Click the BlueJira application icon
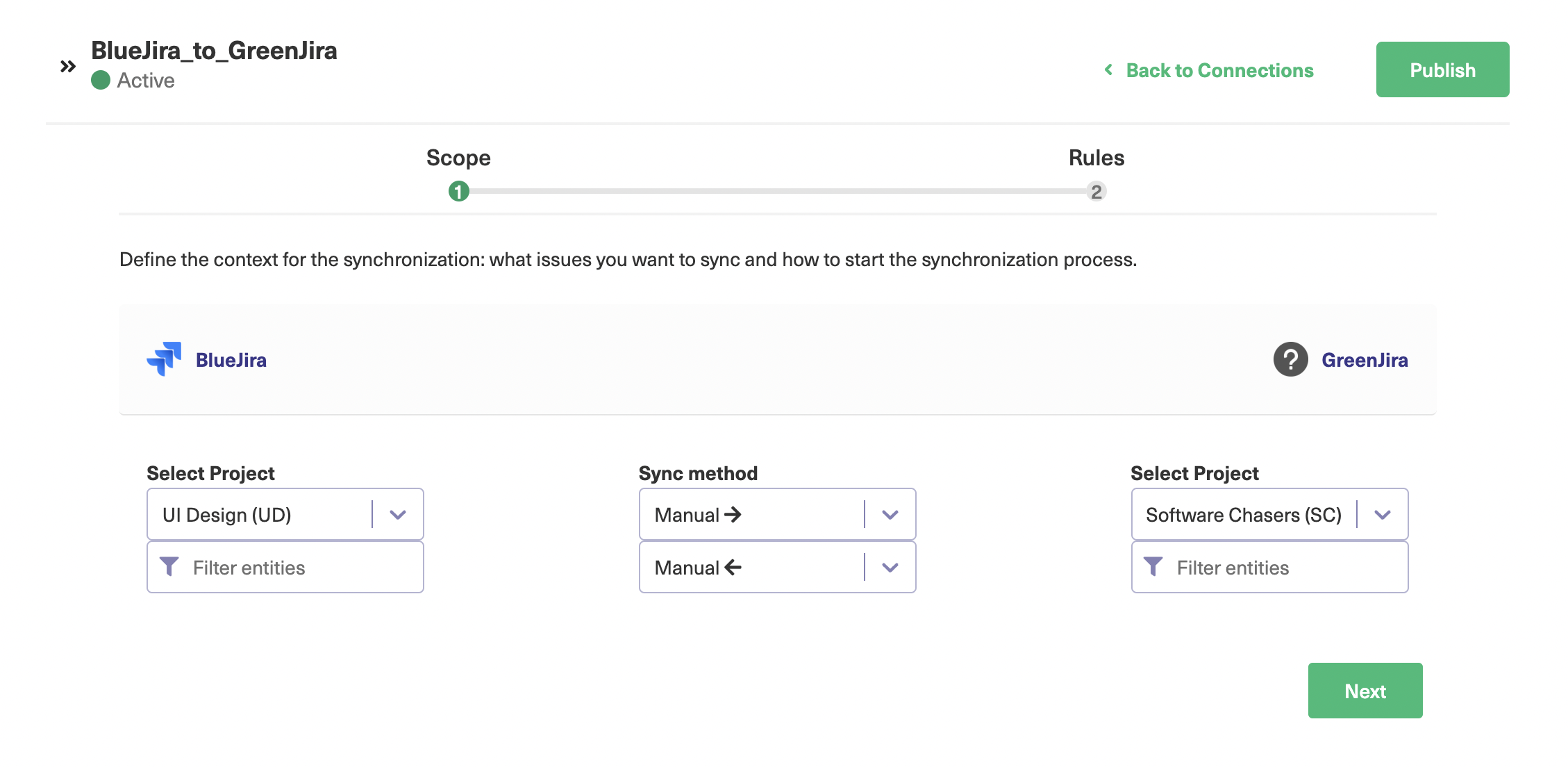The image size is (1568, 767). (163, 359)
